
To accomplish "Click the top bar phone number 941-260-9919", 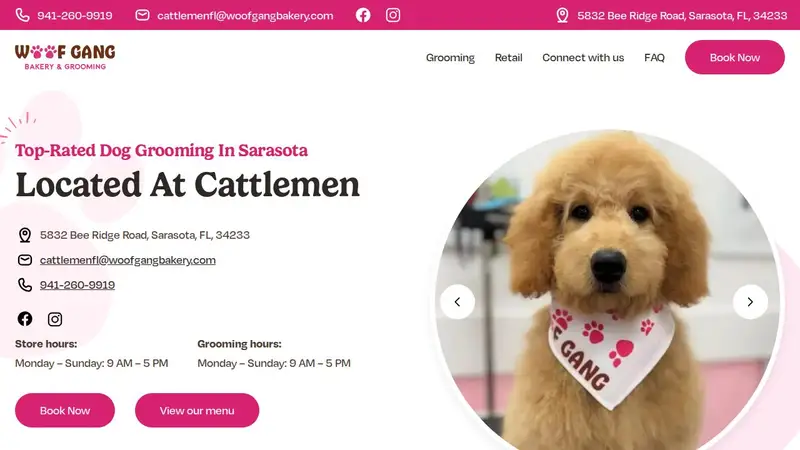I will coord(74,15).
